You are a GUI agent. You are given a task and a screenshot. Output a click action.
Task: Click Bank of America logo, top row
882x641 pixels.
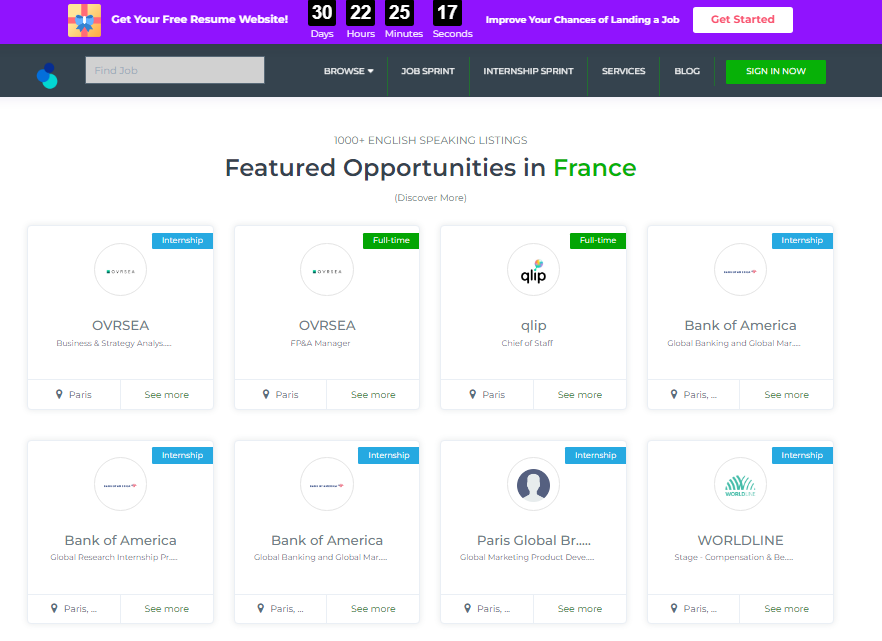[x=740, y=270]
